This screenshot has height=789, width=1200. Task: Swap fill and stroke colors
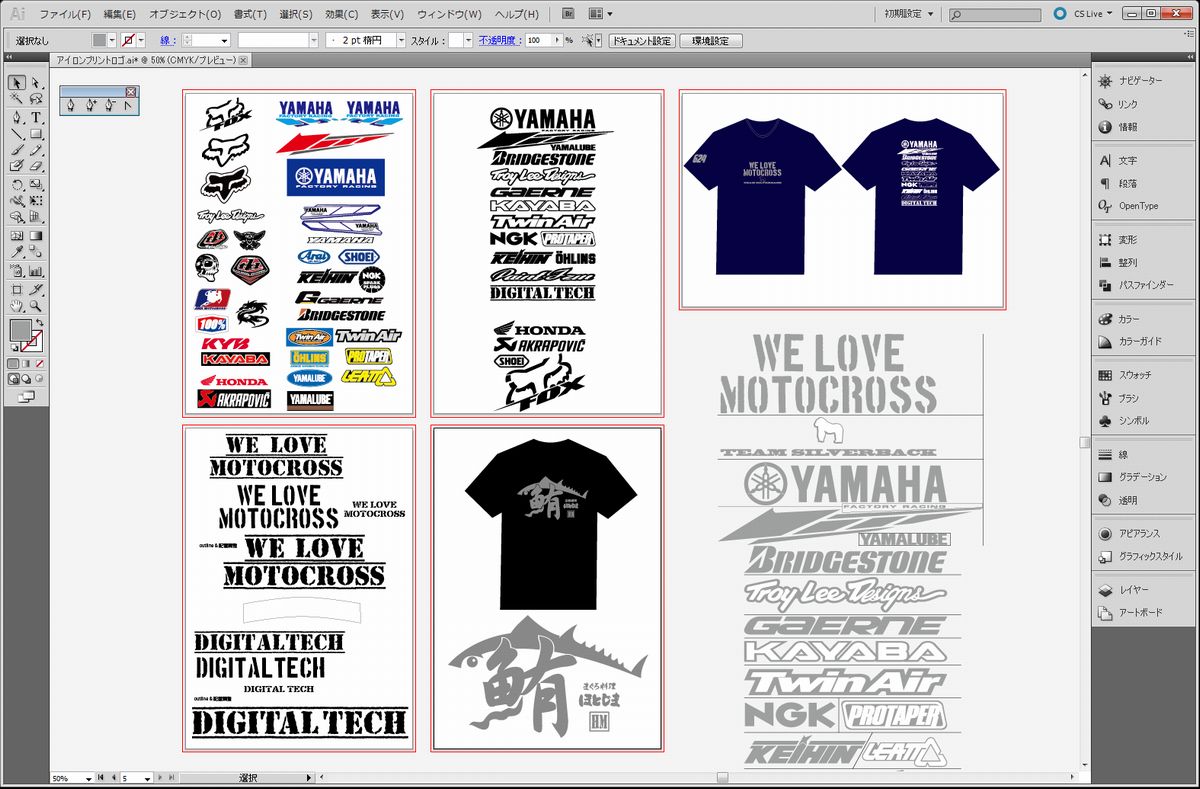(39, 322)
